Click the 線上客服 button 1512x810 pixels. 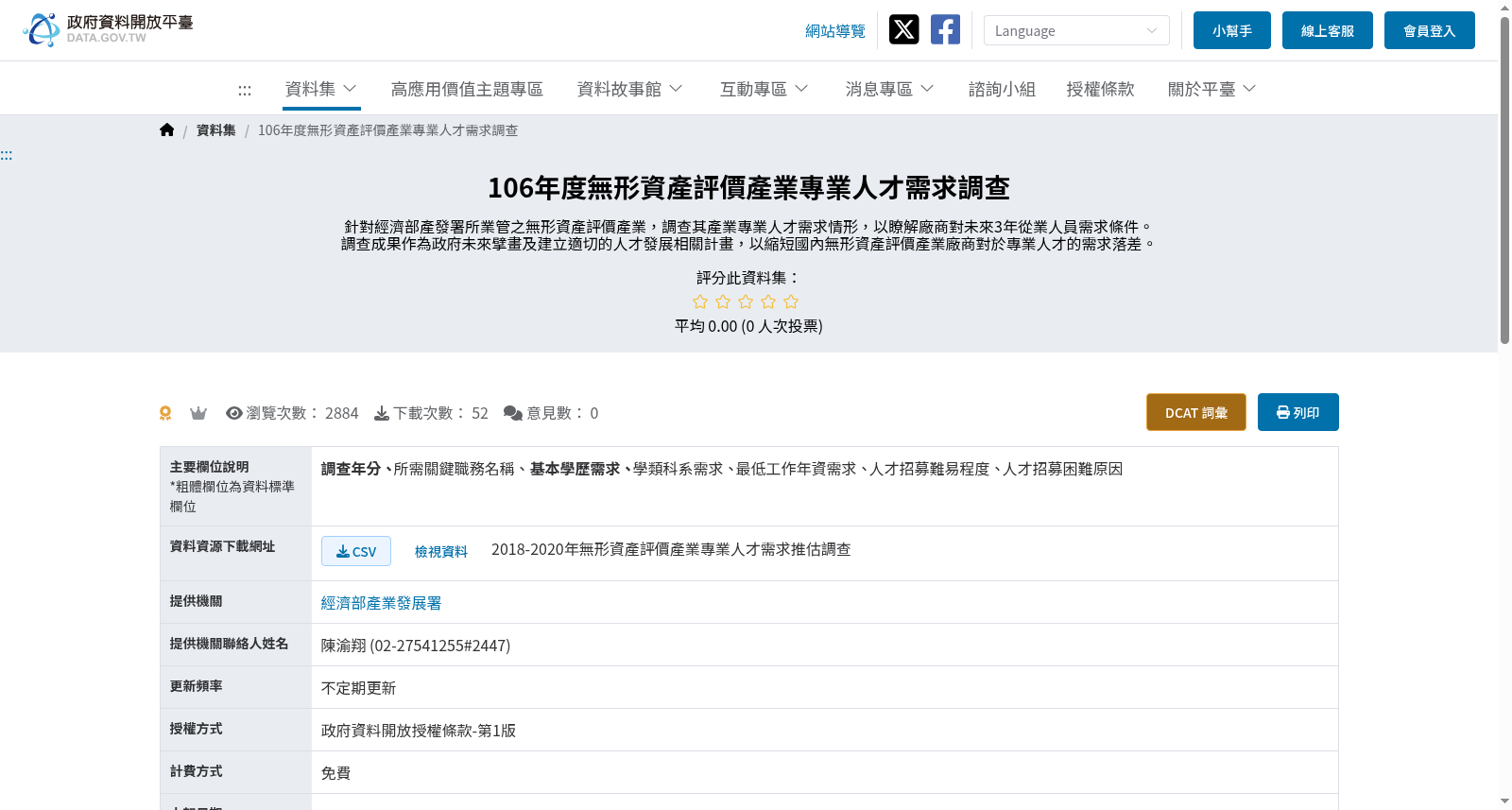click(1328, 30)
